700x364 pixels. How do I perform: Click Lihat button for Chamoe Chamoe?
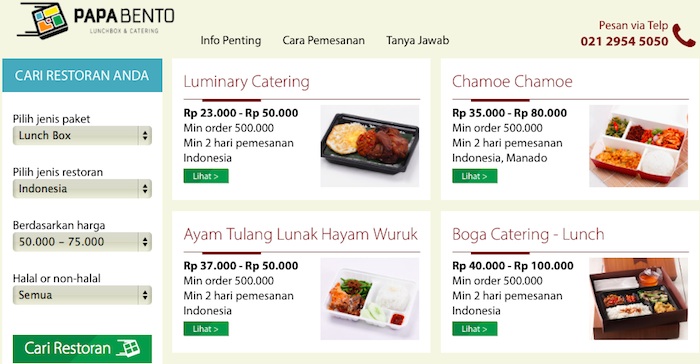tap(475, 176)
